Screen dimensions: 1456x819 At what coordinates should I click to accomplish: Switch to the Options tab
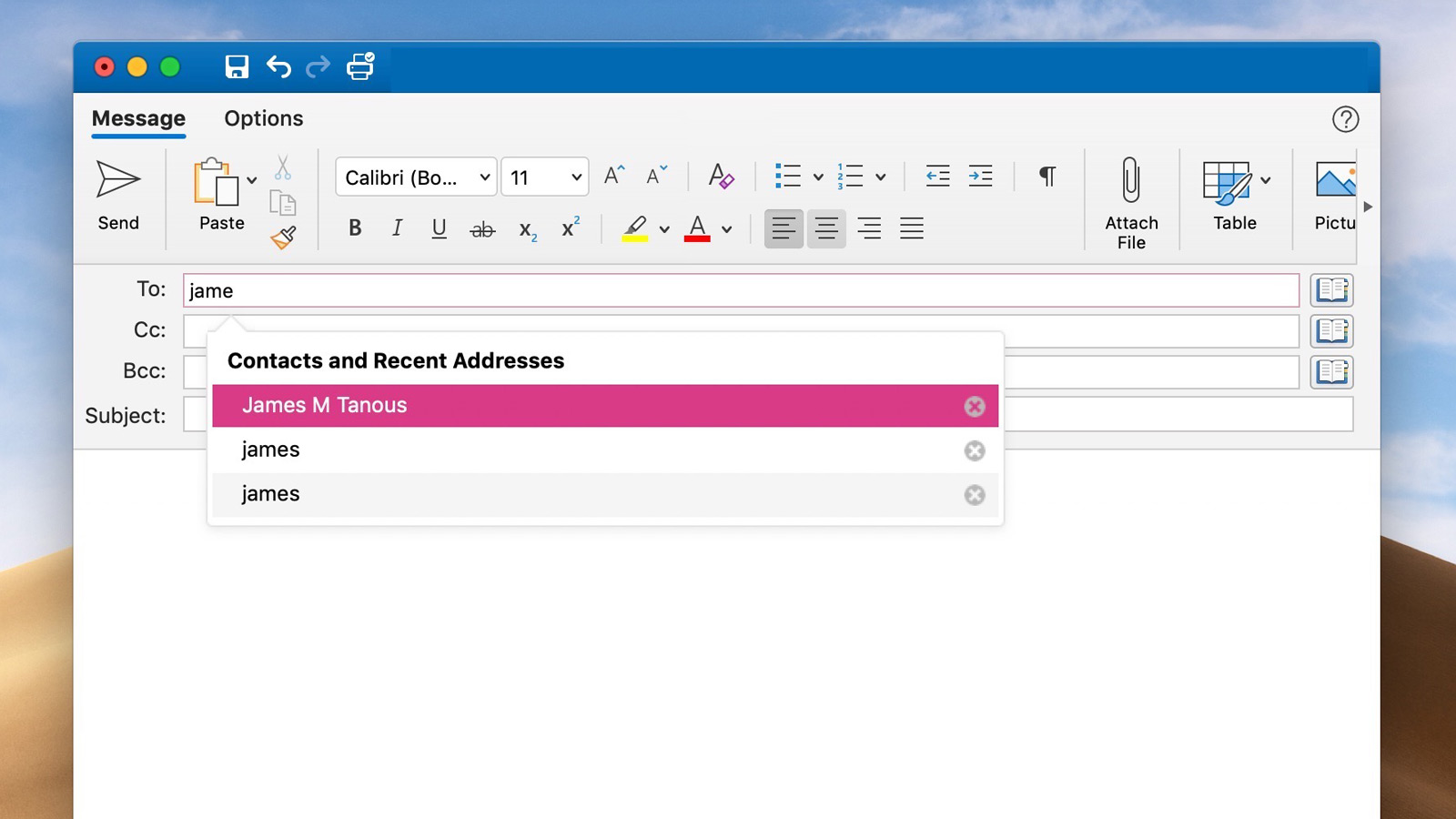[263, 118]
